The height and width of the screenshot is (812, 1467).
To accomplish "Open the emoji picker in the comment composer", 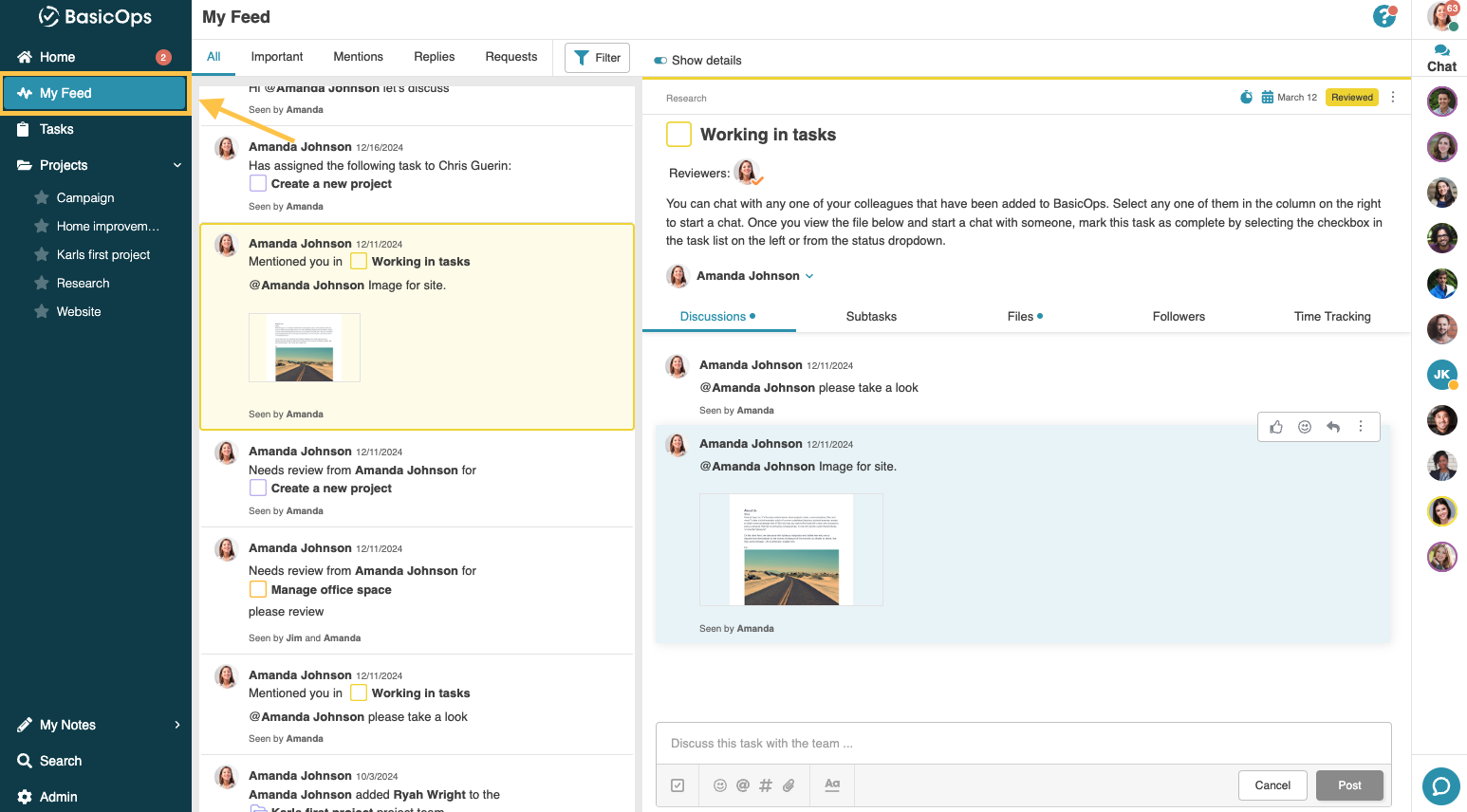I will (720, 785).
